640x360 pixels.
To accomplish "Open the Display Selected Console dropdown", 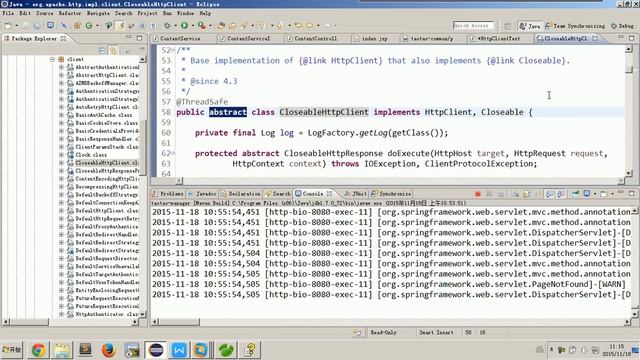I will [x=595, y=194].
